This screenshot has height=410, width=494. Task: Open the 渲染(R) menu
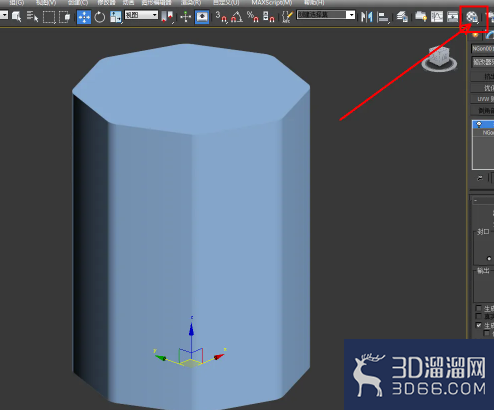[191, 3]
